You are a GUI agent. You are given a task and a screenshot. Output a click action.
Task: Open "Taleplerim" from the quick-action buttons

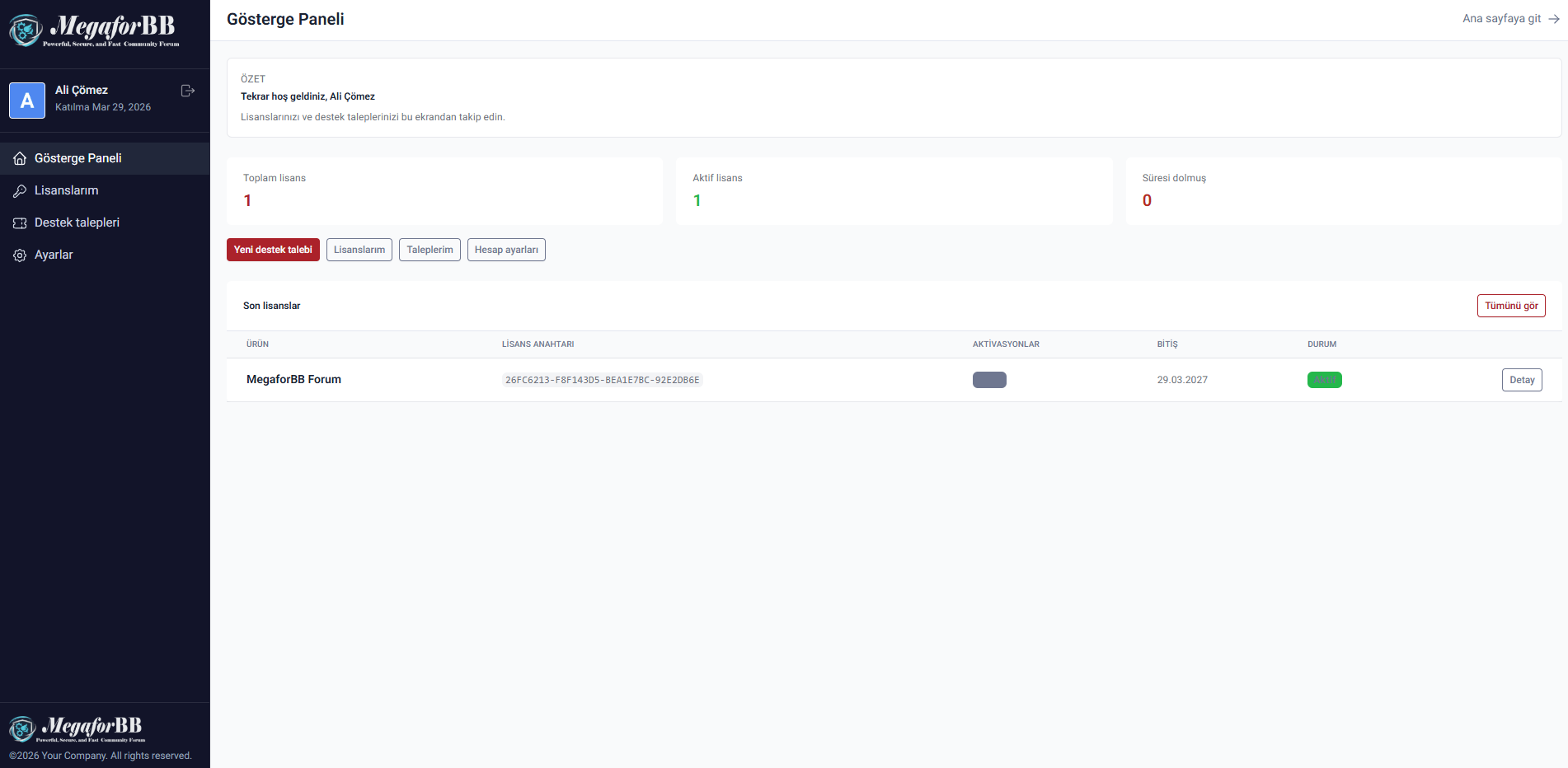pos(430,250)
